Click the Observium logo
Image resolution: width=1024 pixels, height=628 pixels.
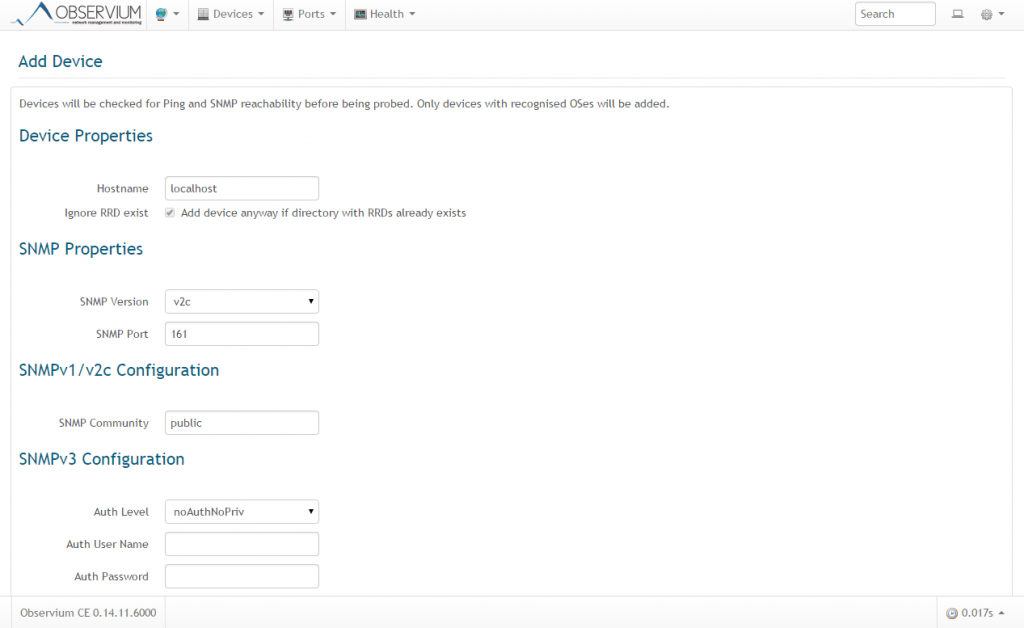[x=78, y=14]
